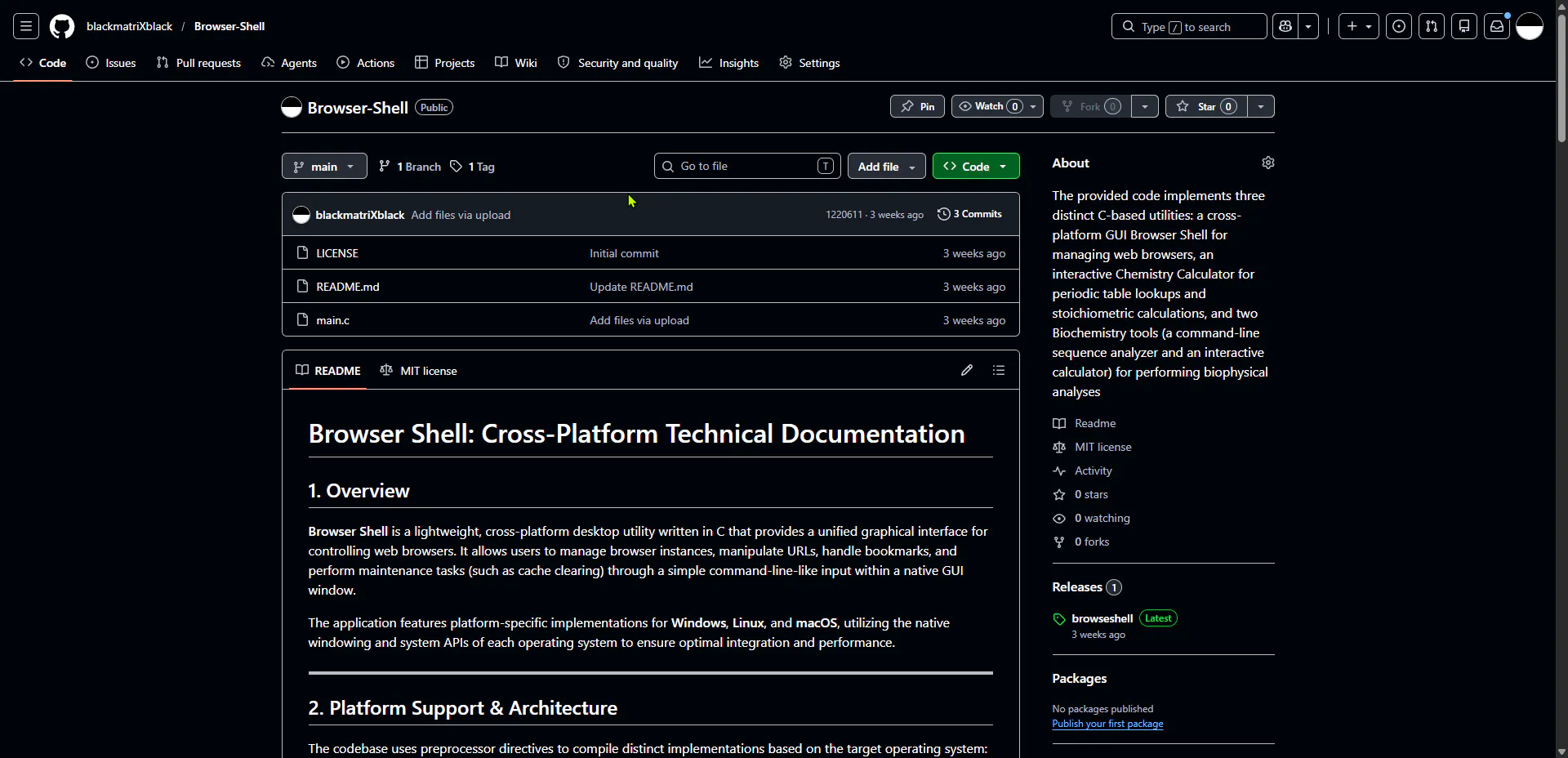1568x758 pixels.
Task: Switch to the Code tab
Action: 42,63
